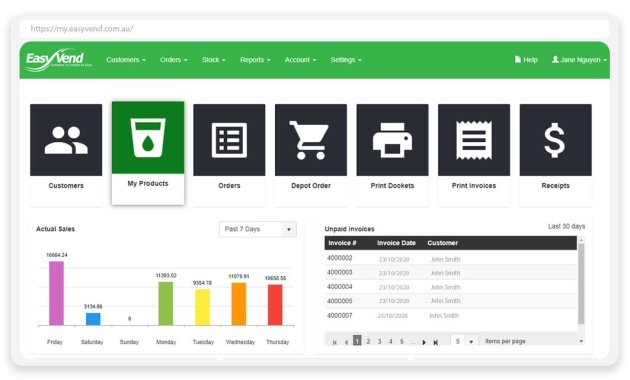Click the Wednesday orange sales bar

(239, 304)
